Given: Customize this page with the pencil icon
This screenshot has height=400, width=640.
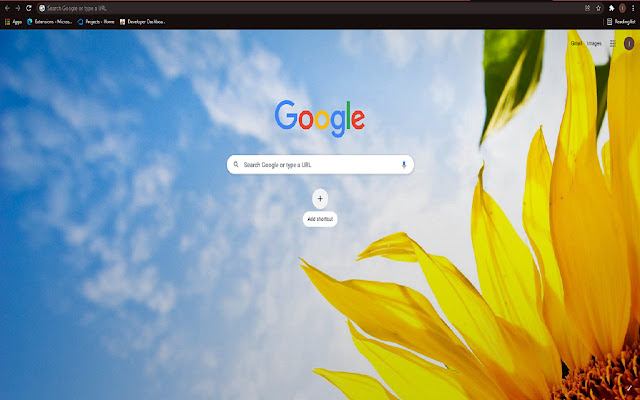Looking at the screenshot, I should (629, 388).
